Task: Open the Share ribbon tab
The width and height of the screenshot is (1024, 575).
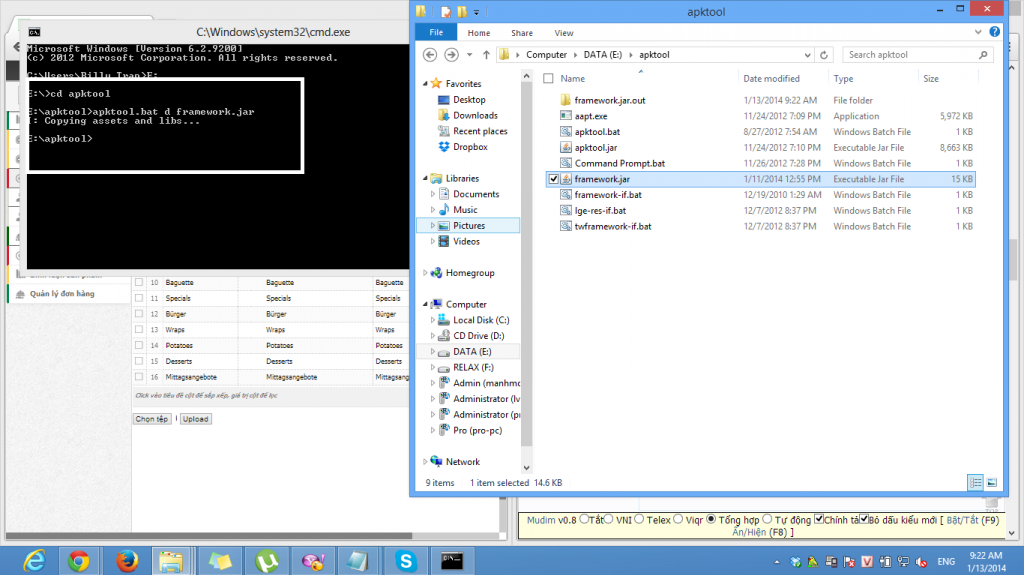Action: tap(522, 33)
